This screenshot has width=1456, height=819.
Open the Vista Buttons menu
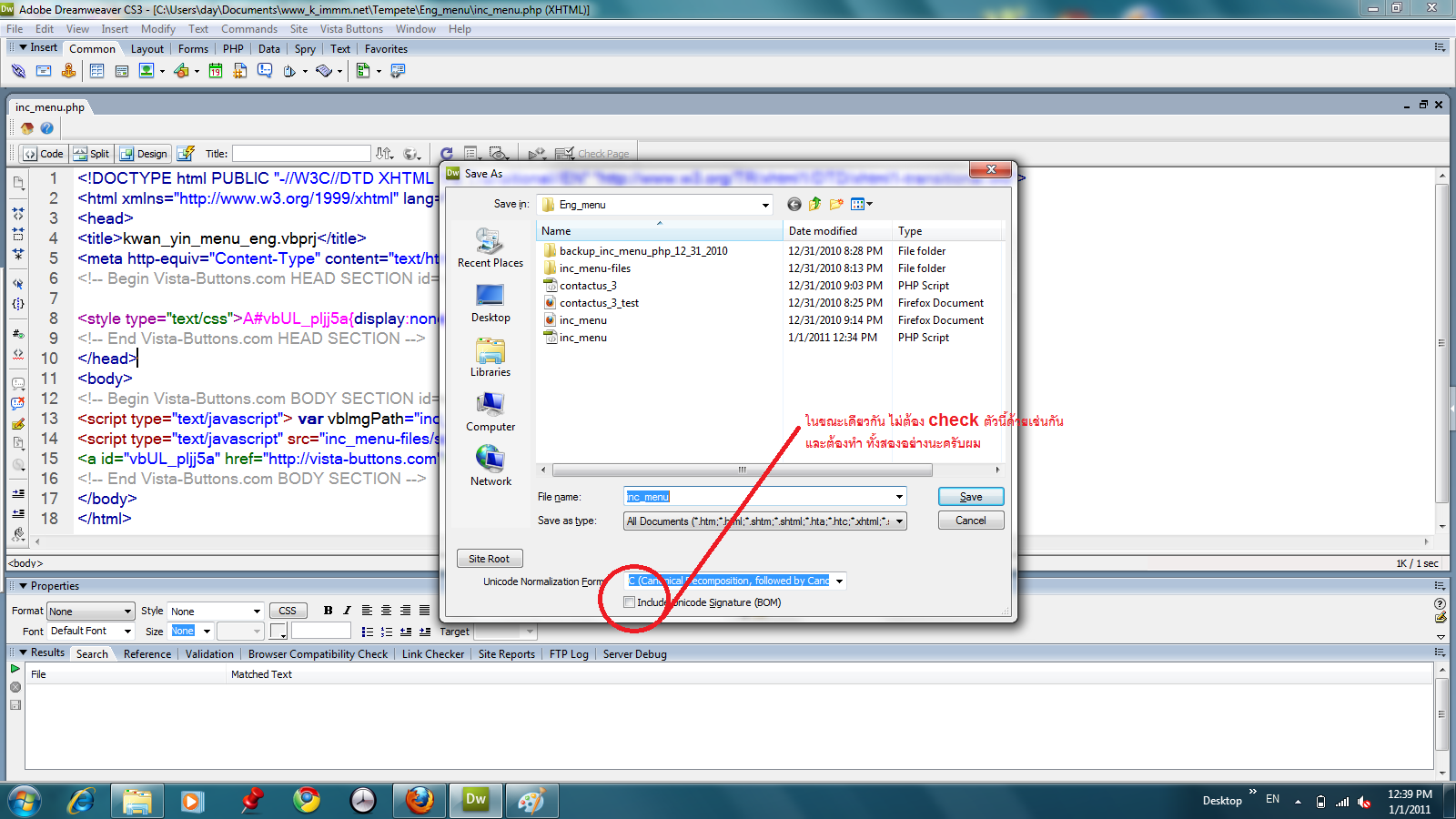click(351, 29)
